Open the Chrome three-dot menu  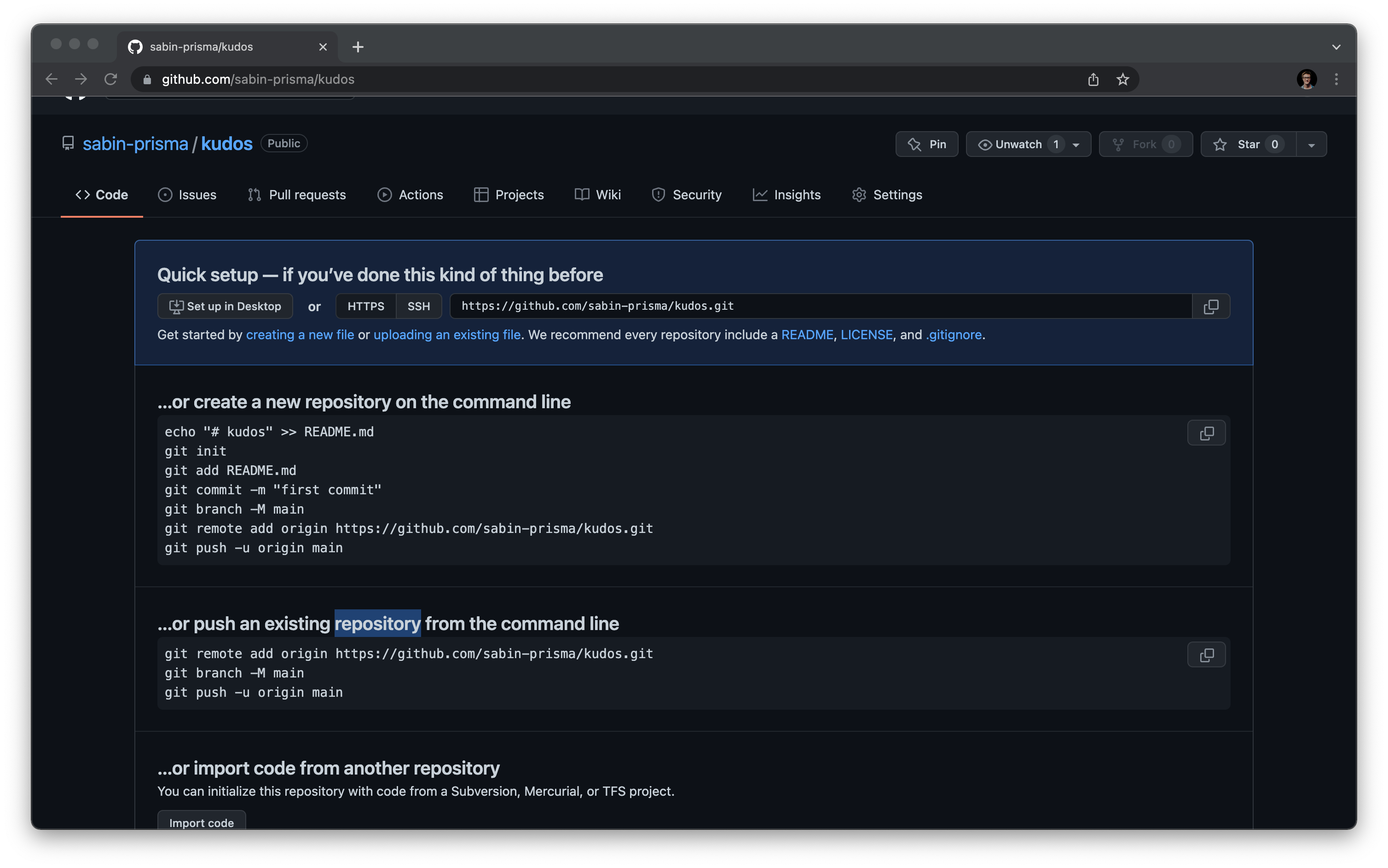(x=1336, y=79)
